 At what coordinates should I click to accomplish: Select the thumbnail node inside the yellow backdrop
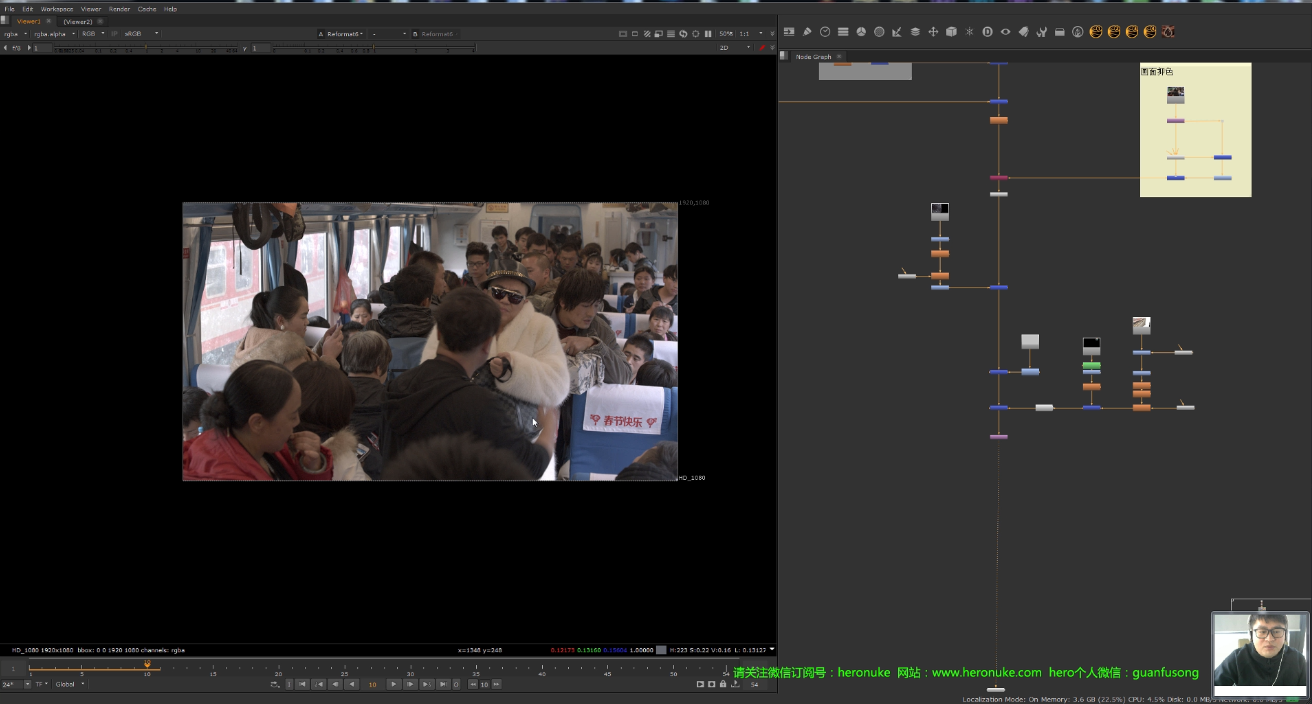1175,95
